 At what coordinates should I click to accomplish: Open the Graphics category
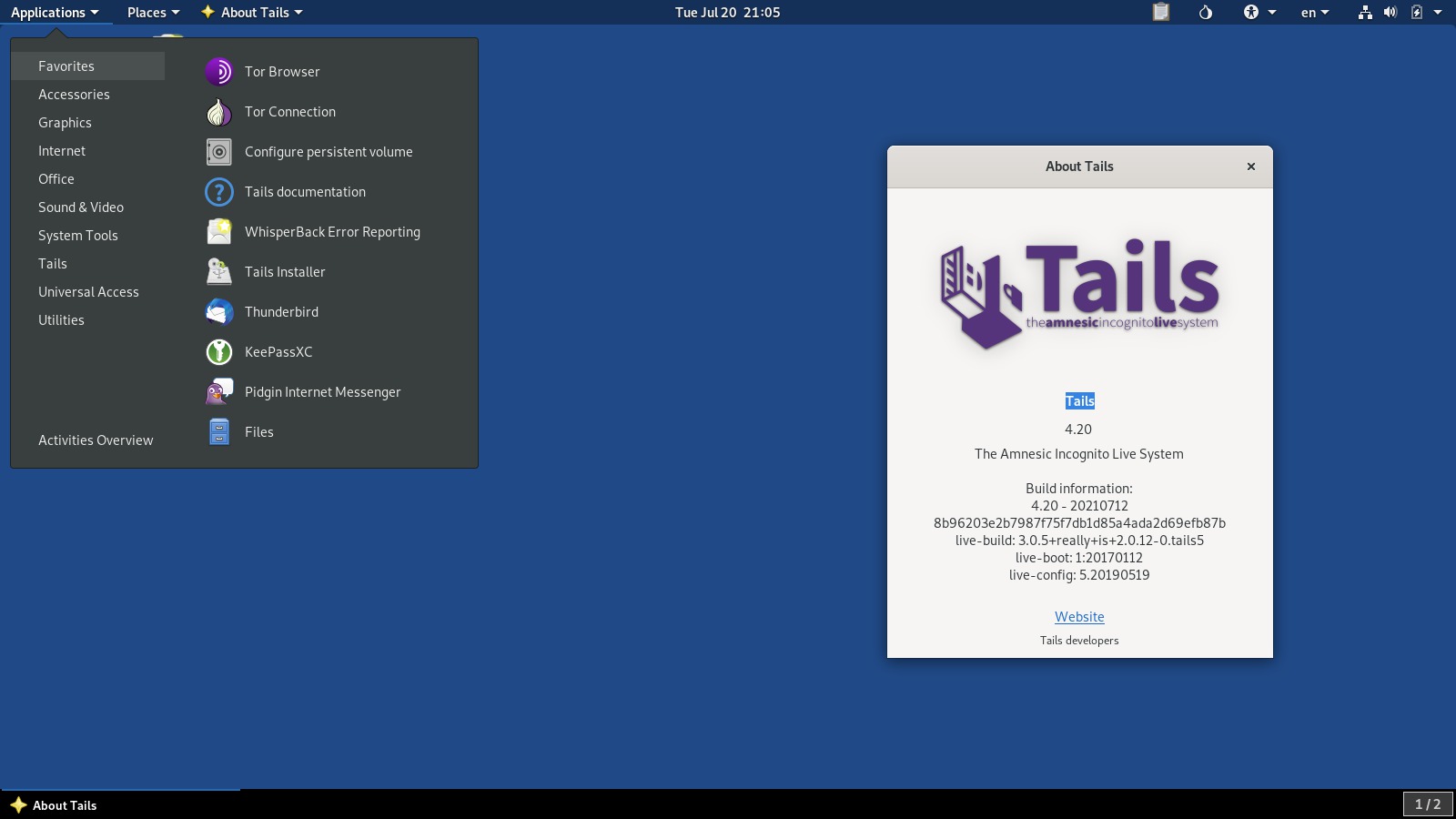pyautogui.click(x=88, y=122)
